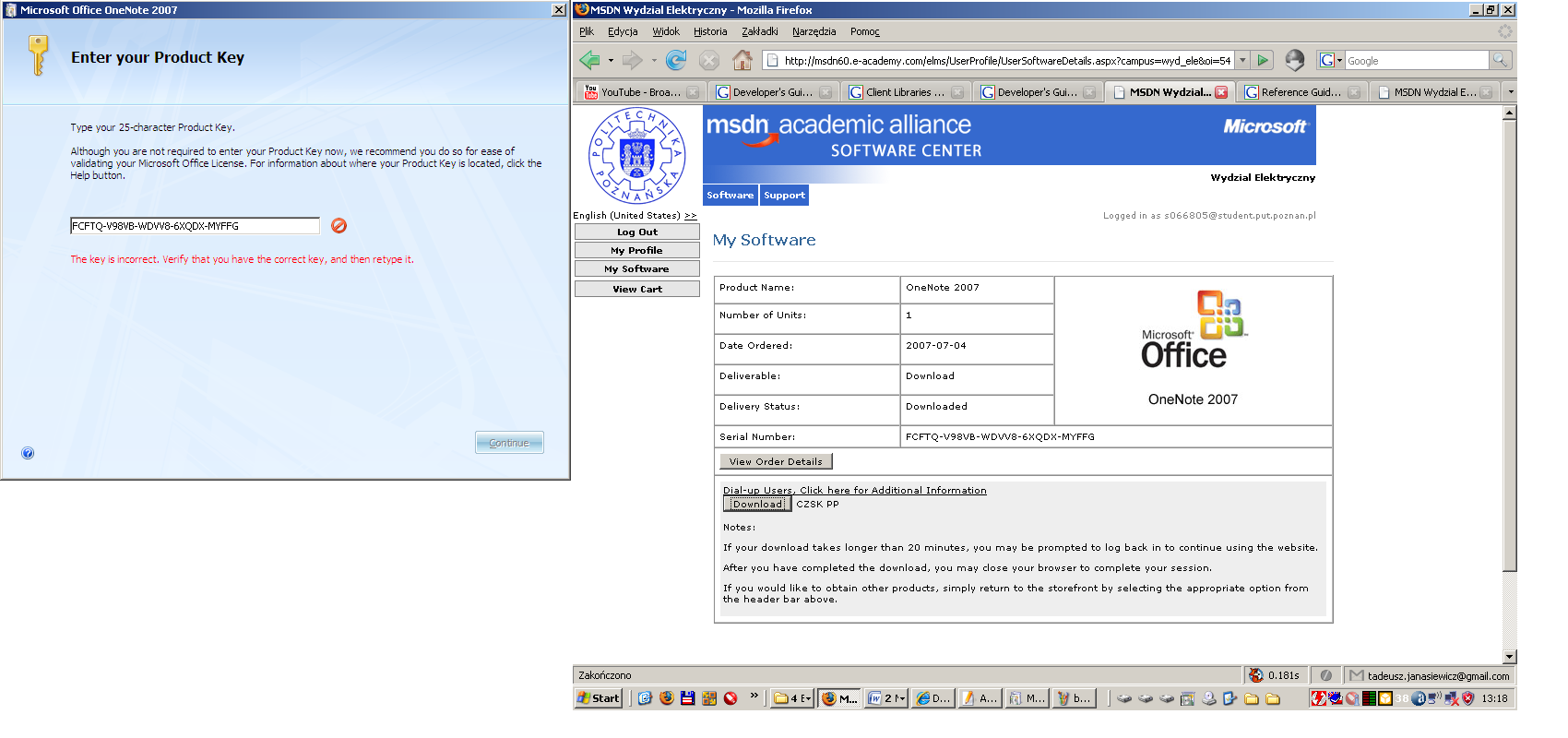Viewport: 1568px width, 738px height.
Task: Expand the quick launch overflow chevron
Action: (754, 695)
